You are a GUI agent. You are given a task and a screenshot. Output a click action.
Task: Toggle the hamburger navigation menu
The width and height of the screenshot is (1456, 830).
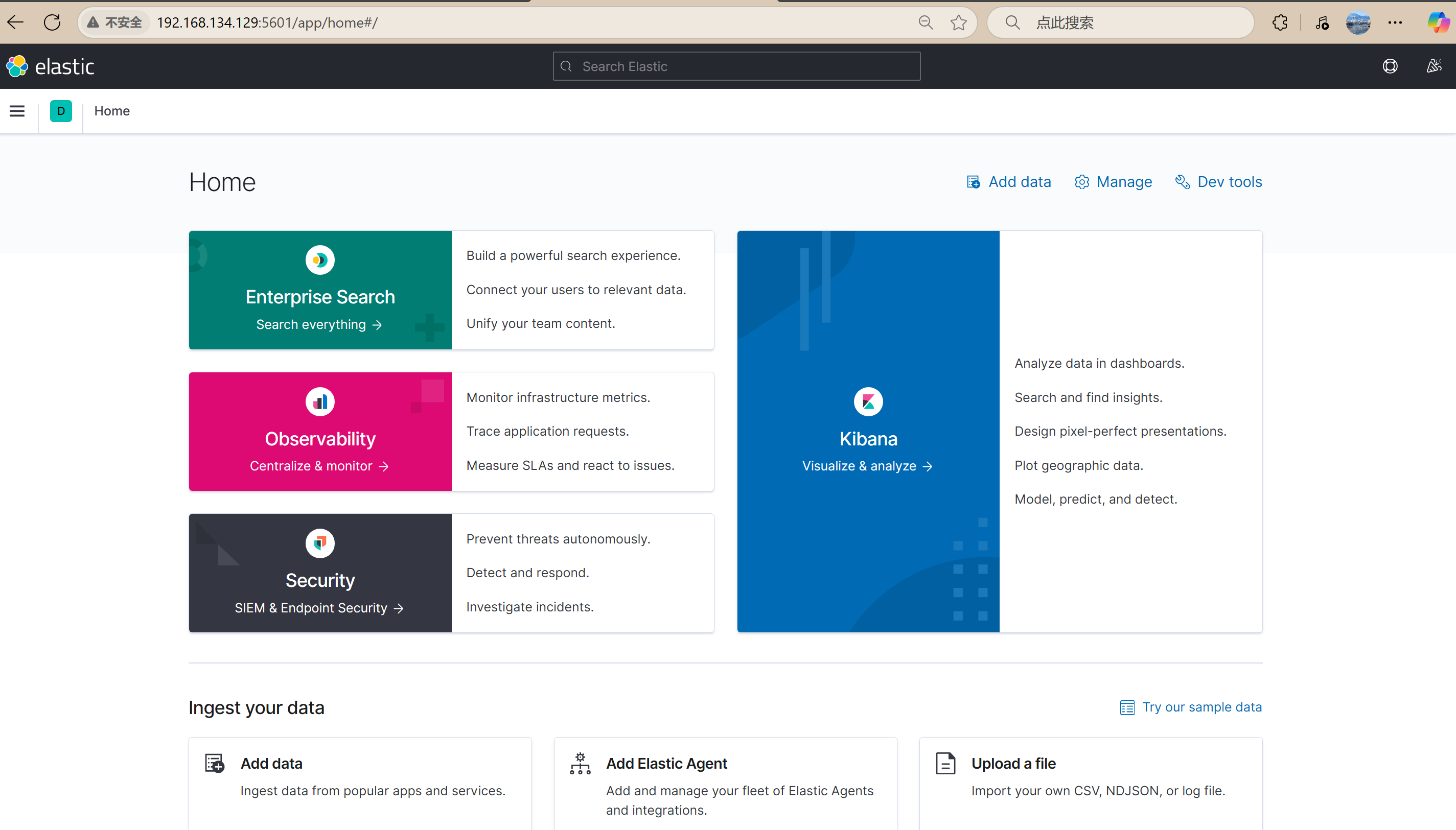[x=17, y=111]
